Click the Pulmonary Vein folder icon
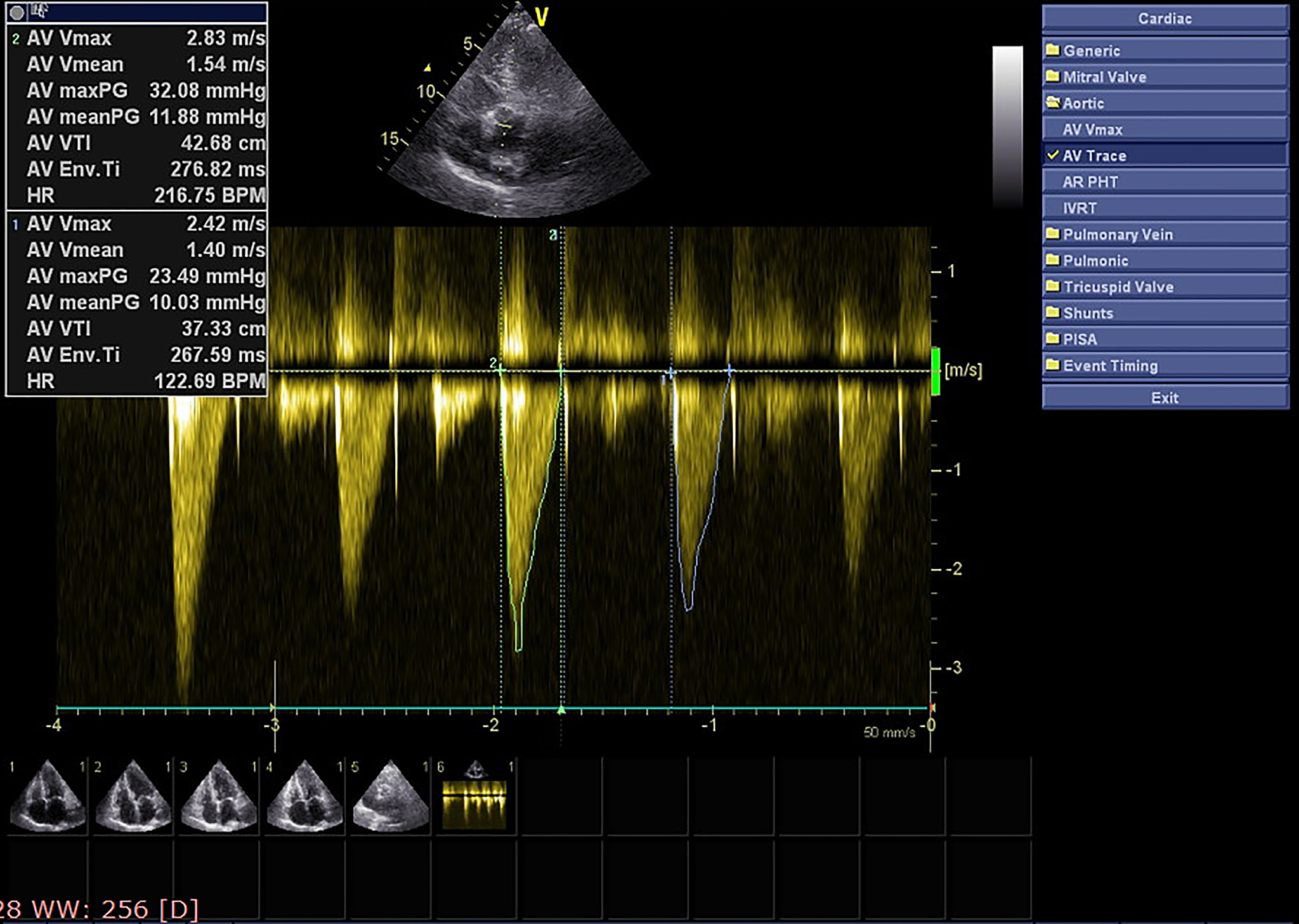This screenshot has width=1299, height=924. coord(1053,233)
